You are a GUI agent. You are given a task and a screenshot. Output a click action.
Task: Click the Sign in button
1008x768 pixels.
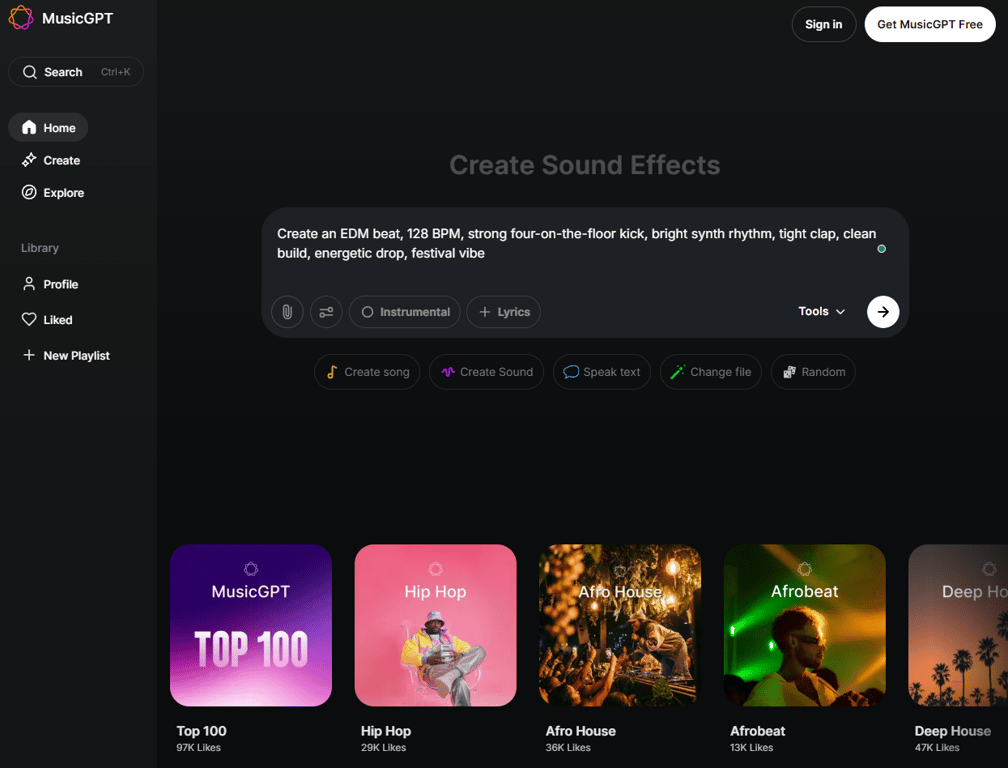point(824,24)
